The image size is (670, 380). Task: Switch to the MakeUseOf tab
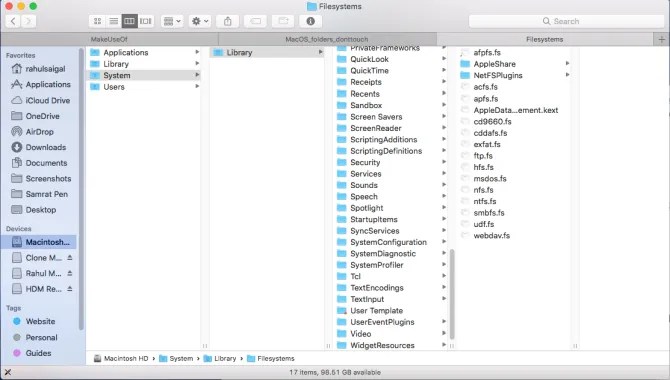pyautogui.click(x=109, y=39)
